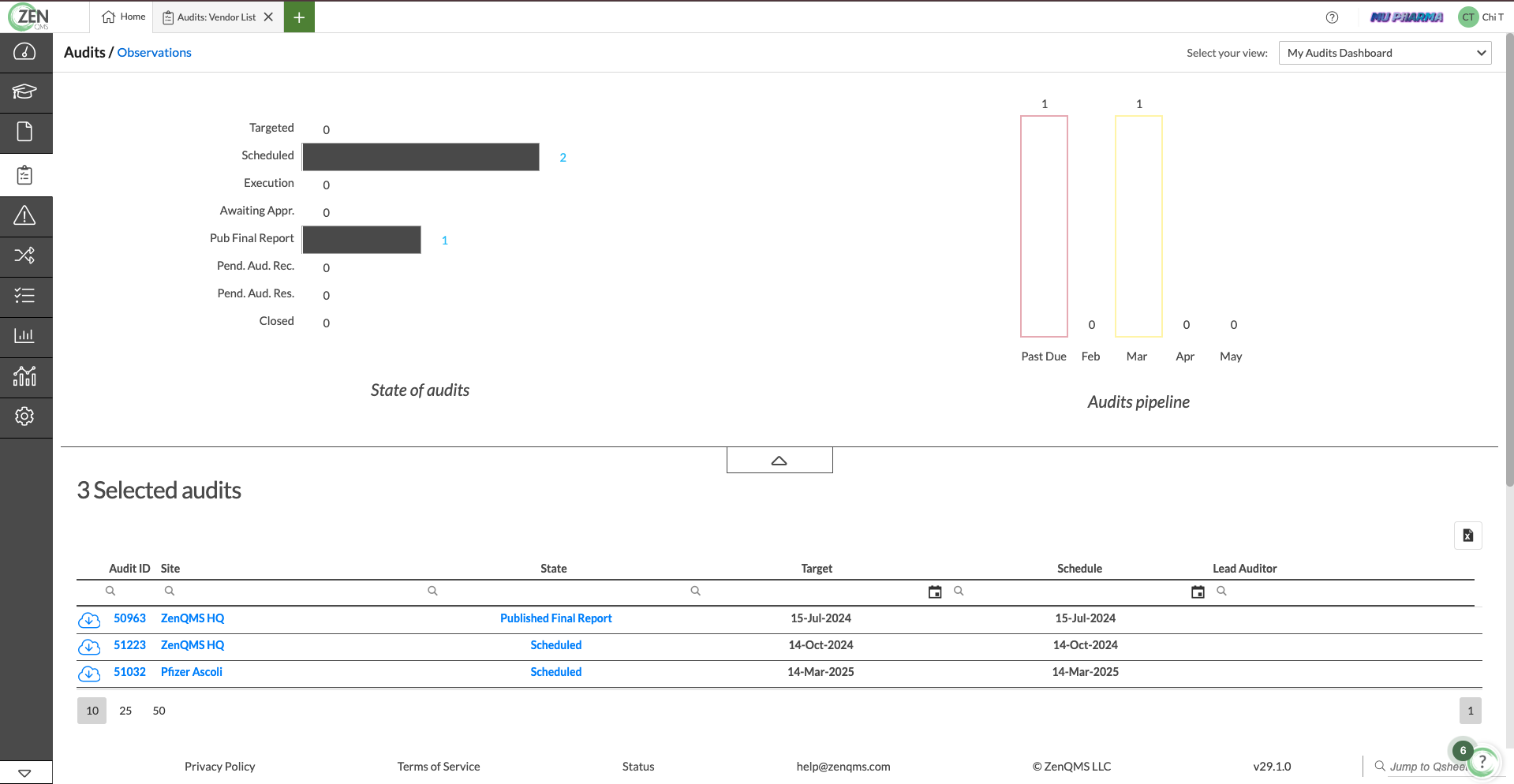Download audit 50963 via its cloud icon
The width and height of the screenshot is (1514, 784).
89,620
